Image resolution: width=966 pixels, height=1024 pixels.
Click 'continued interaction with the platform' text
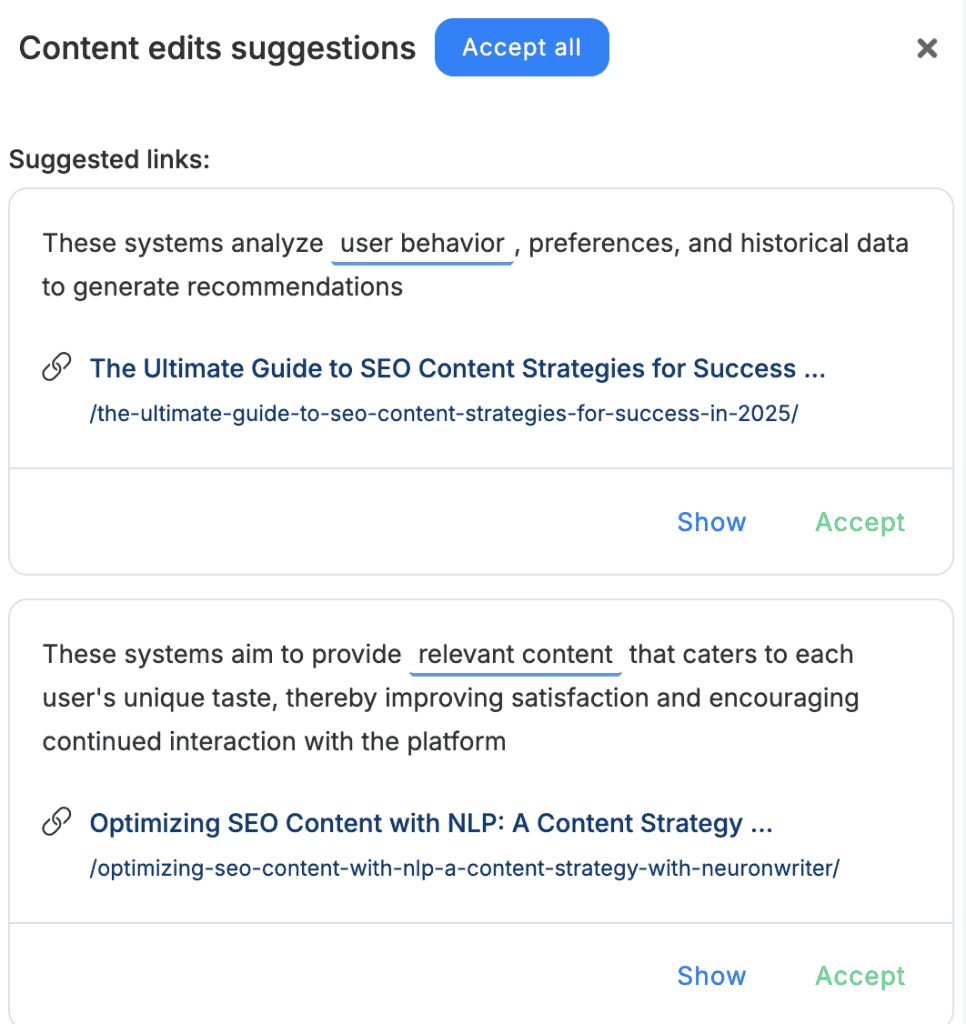[x=274, y=741]
